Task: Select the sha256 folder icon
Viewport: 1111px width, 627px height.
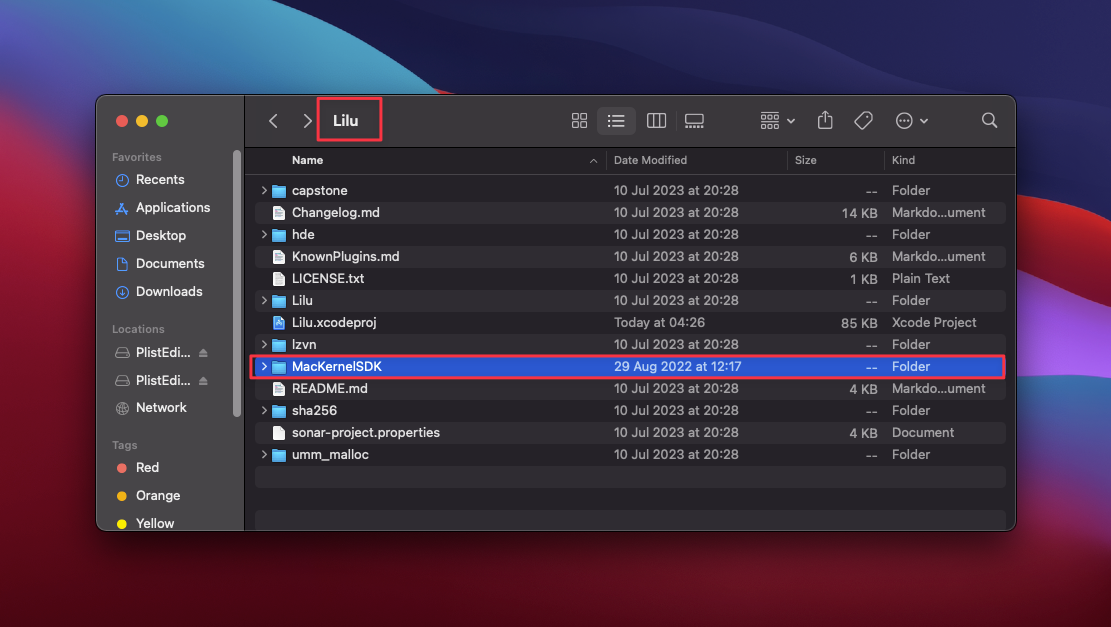Action: pos(278,410)
